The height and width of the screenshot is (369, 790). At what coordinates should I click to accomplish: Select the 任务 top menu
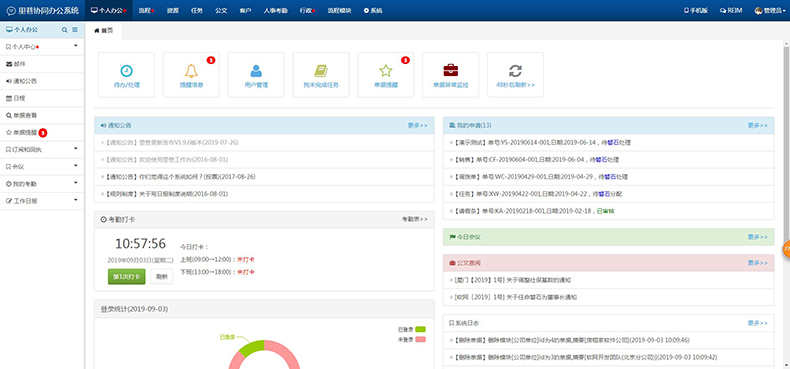pos(198,11)
